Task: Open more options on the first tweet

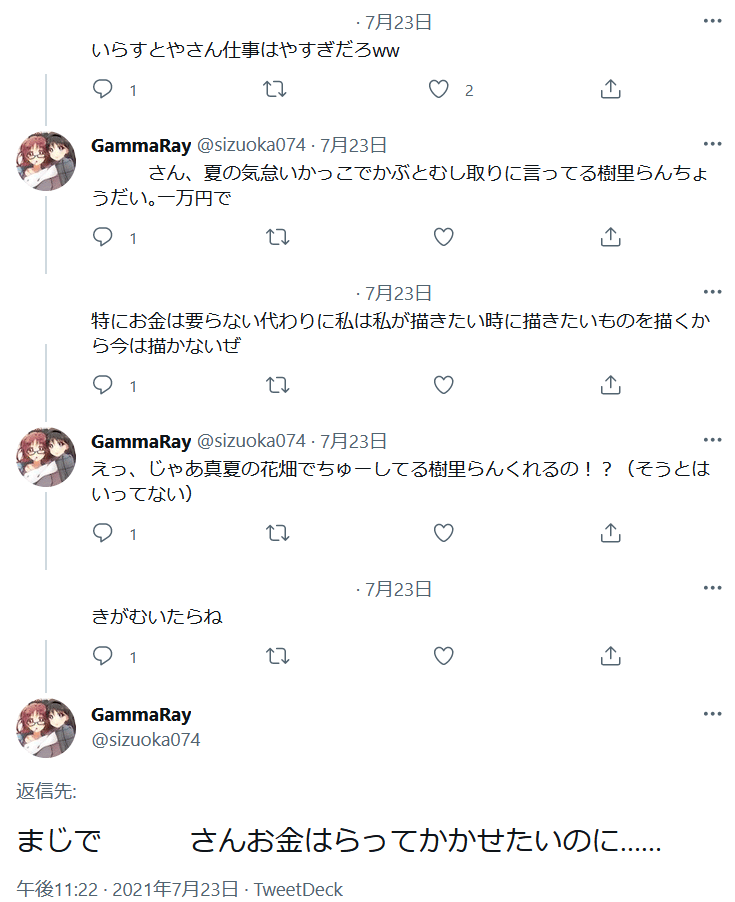Action: pyautogui.click(x=712, y=23)
